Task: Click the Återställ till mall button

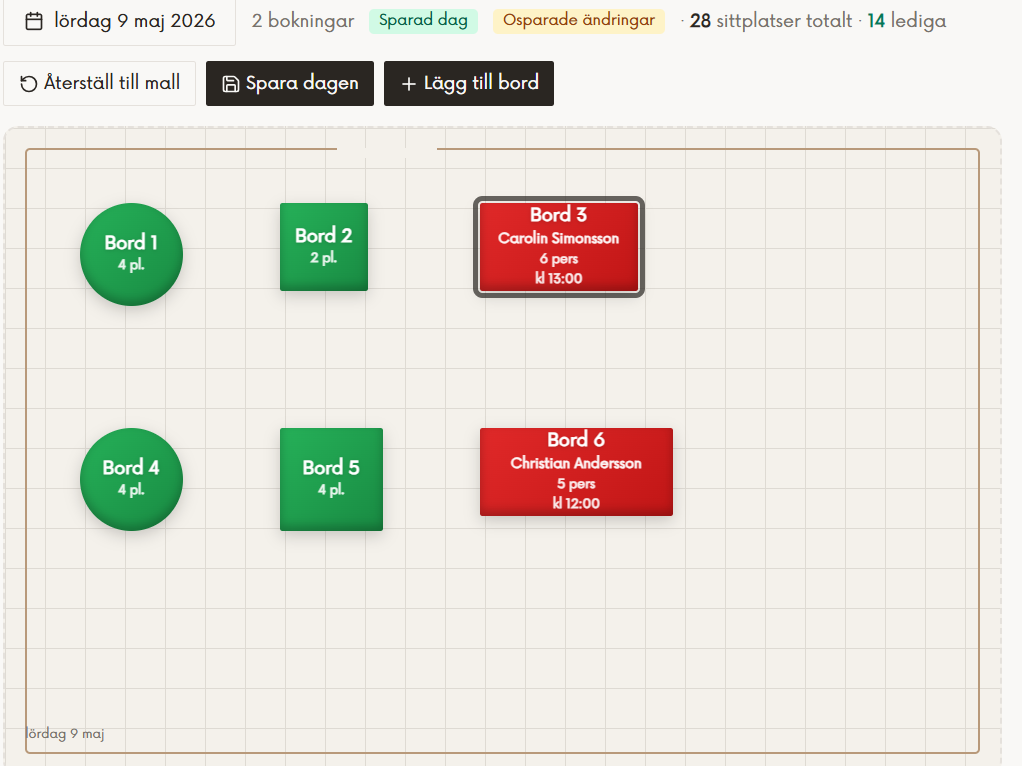Action: (x=99, y=83)
